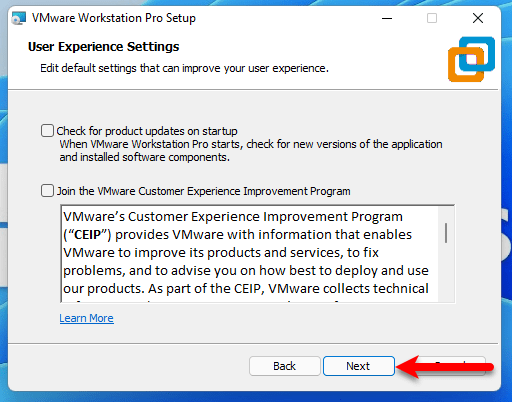Image resolution: width=512 pixels, height=402 pixels.
Task: Click the scrollbar track below the thumb
Action: click(446, 273)
